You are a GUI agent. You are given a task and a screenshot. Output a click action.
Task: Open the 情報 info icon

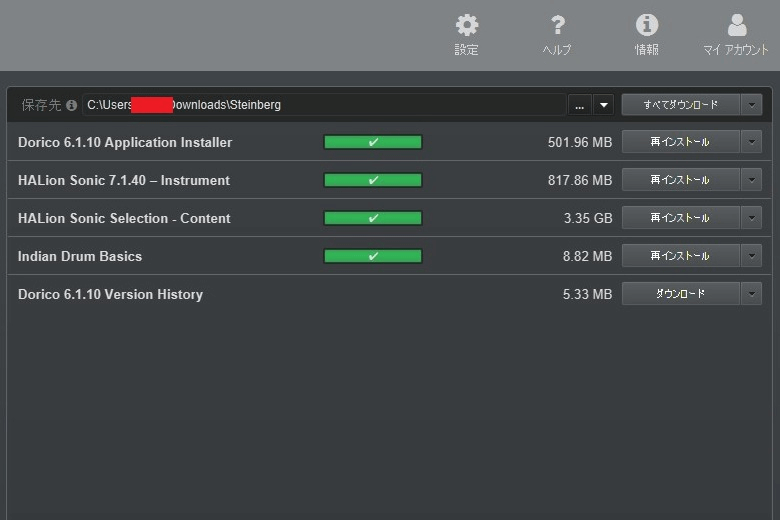647,27
